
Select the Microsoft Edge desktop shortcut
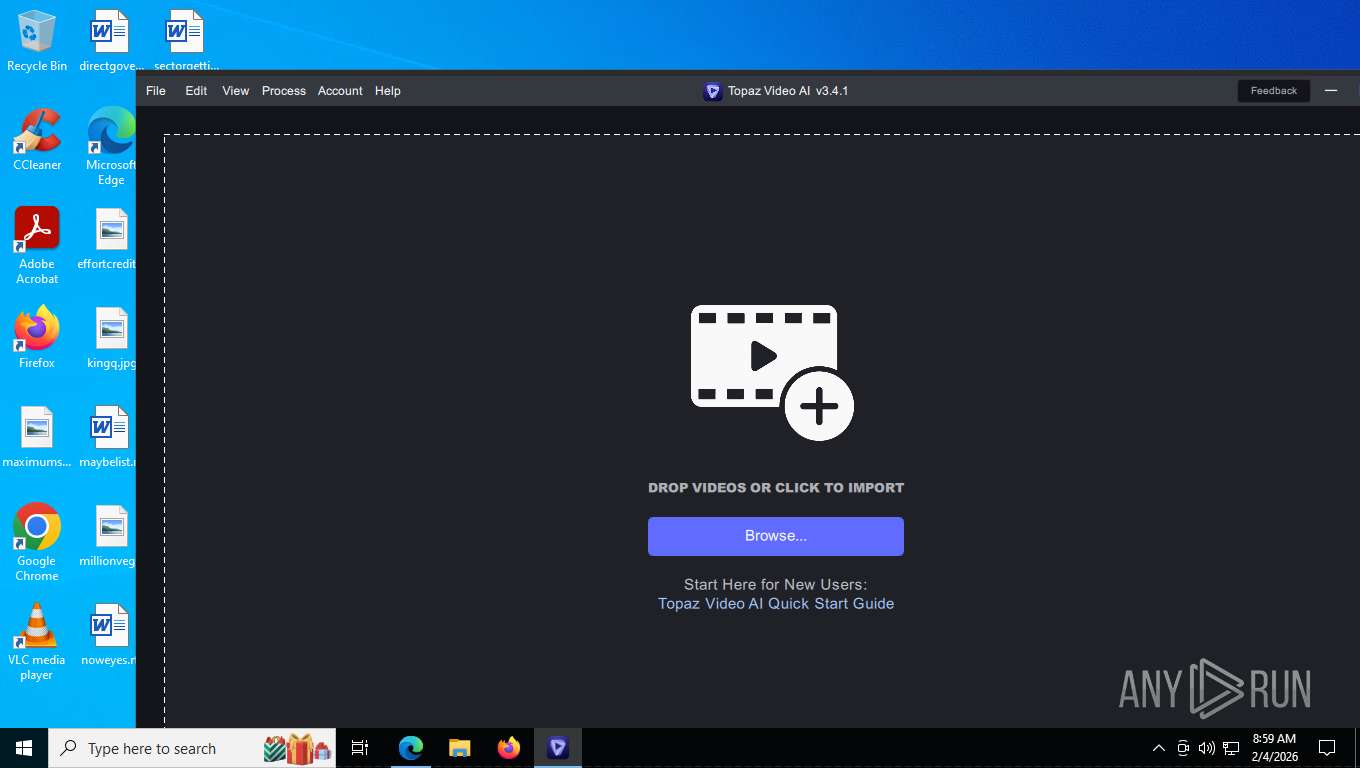click(x=111, y=147)
